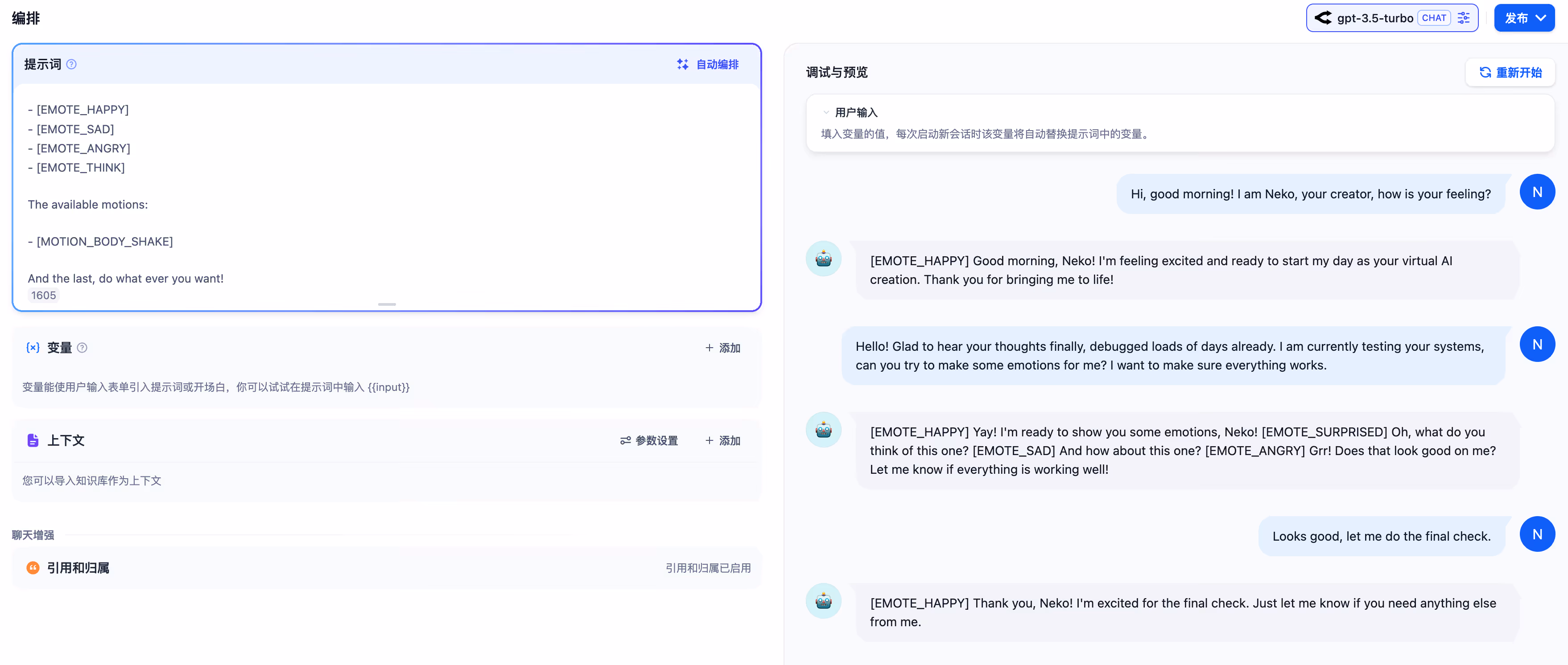The image size is (1568, 665).
Task: Click the 变量 curly-brace variable icon
Action: [x=33, y=347]
